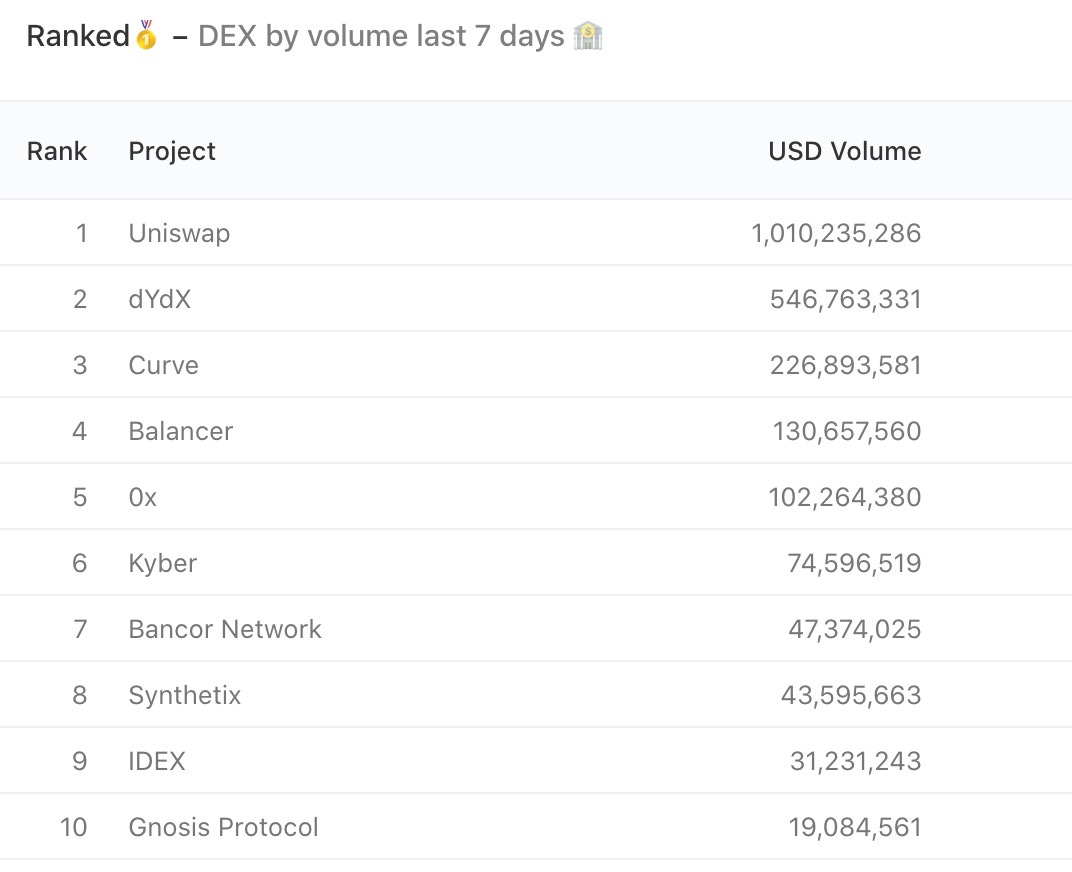Click rank number 7 in Bancor Network row
The height and width of the screenshot is (872, 1072).
pyautogui.click(x=80, y=629)
